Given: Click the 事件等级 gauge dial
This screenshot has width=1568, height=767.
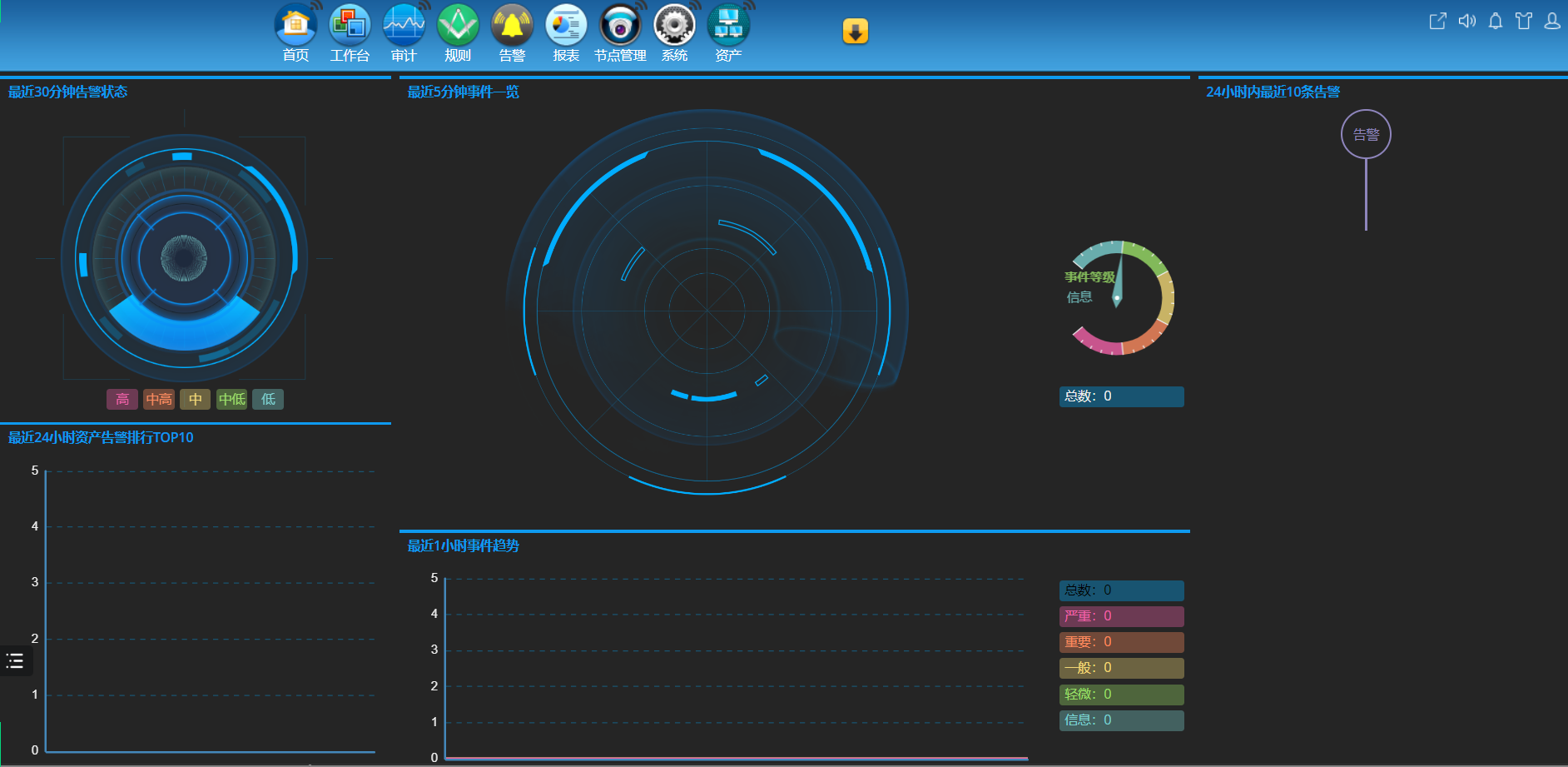Looking at the screenshot, I should [x=1118, y=297].
